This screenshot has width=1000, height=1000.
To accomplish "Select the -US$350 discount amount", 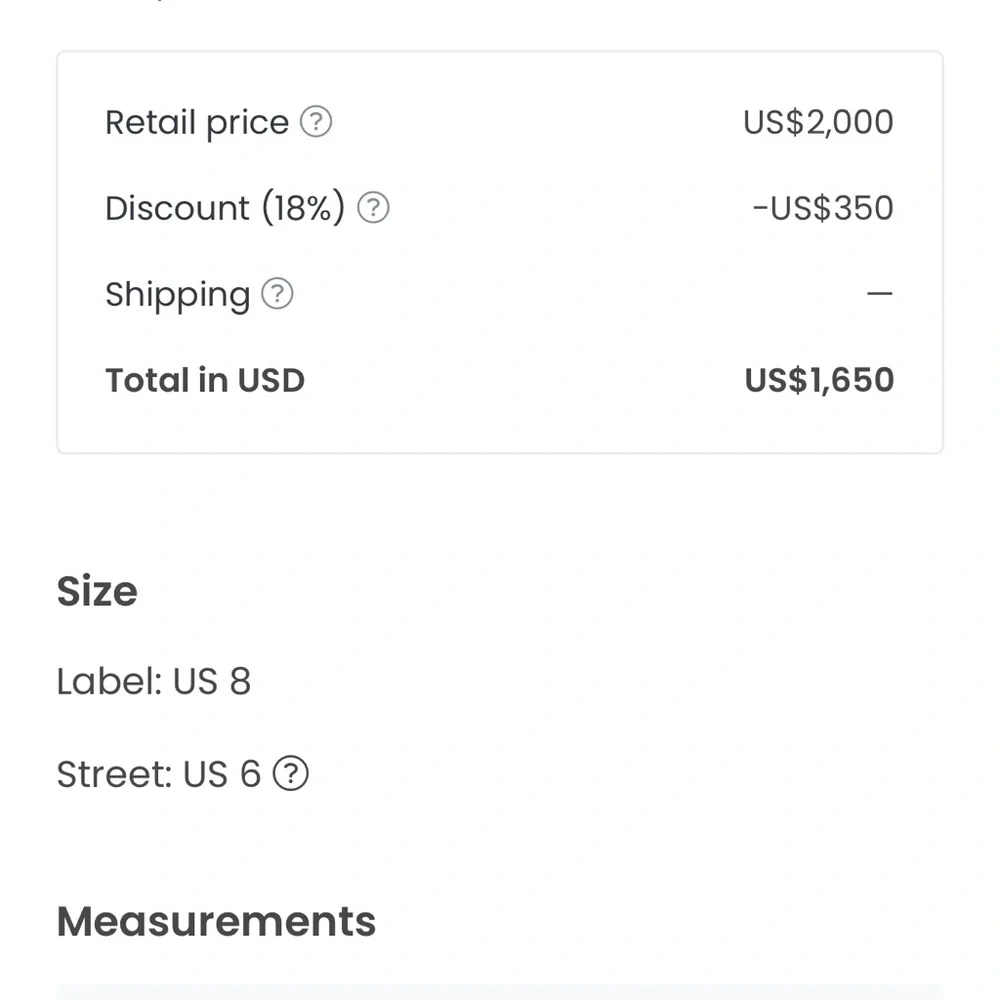I will click(823, 208).
